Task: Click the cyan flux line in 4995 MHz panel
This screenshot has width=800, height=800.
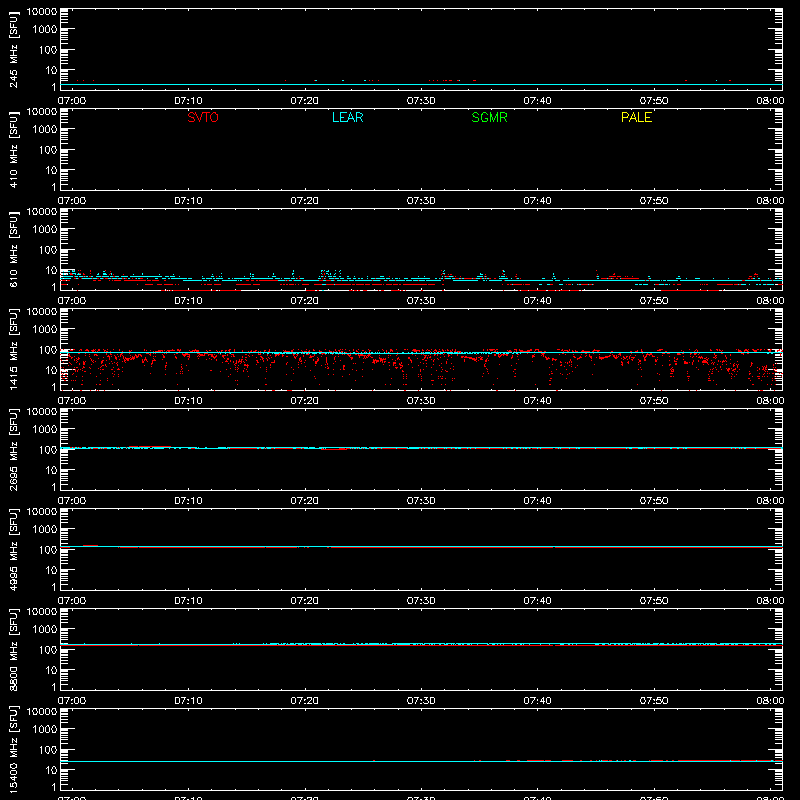Action: (x=421, y=546)
